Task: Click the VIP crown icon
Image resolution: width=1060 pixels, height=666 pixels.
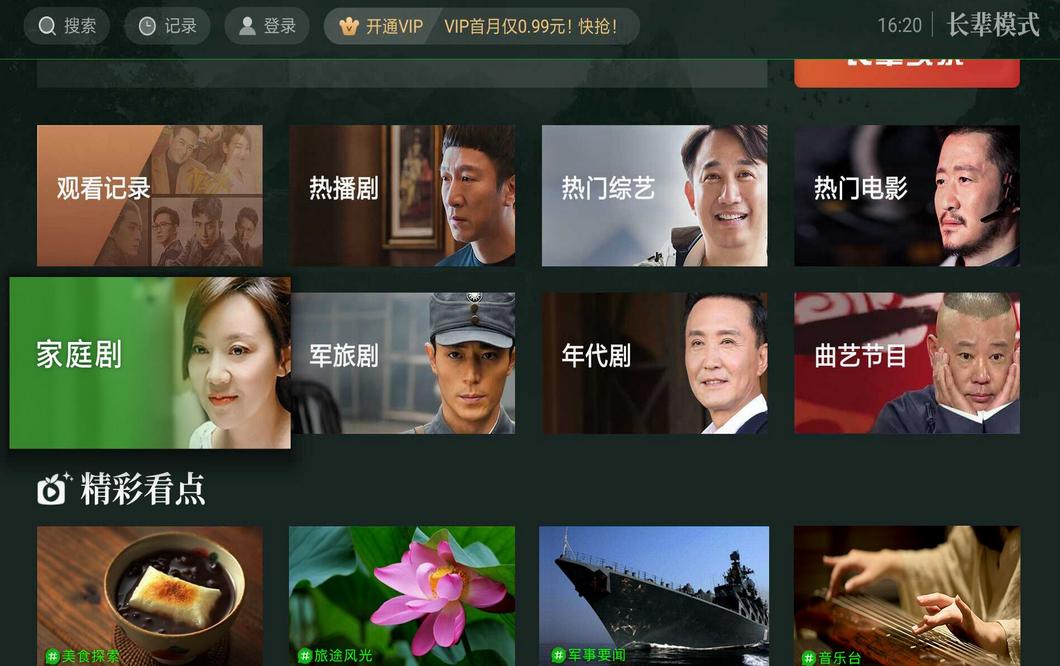Action: [349, 26]
